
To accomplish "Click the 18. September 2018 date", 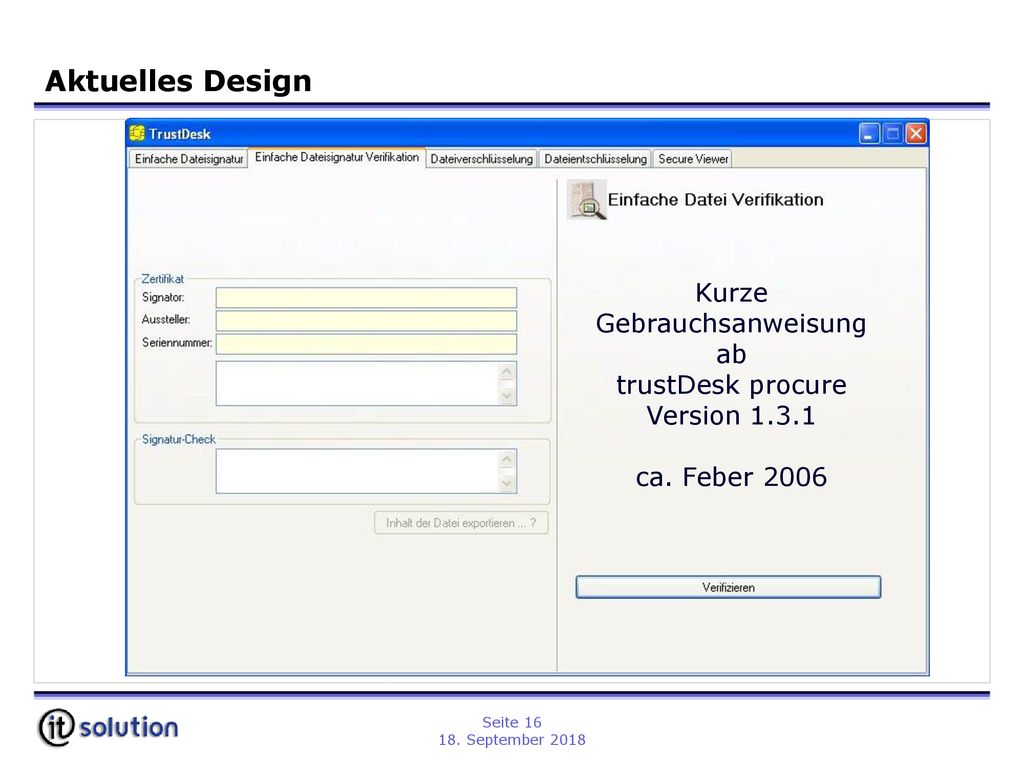I will coord(512,740).
